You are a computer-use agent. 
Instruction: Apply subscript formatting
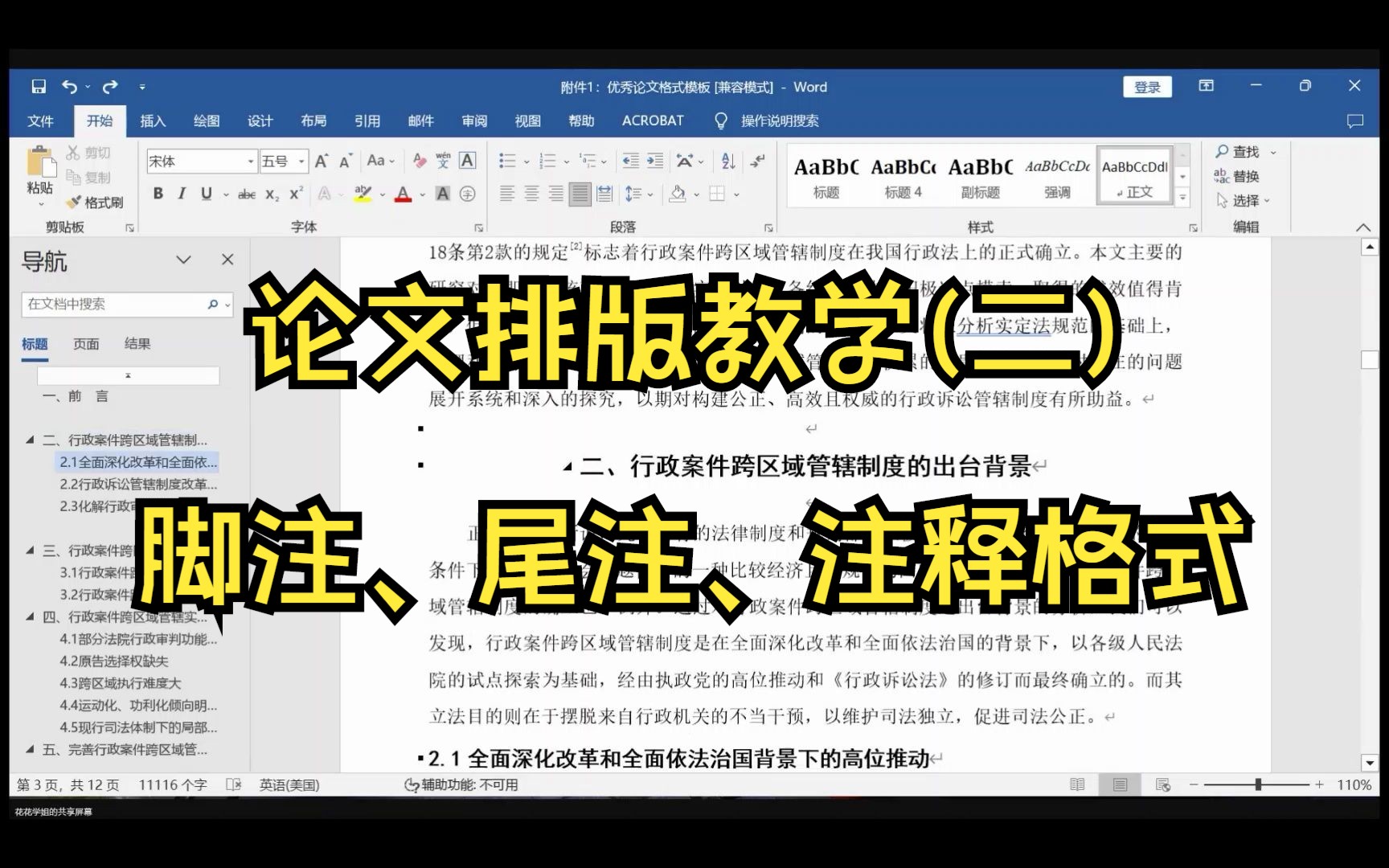pos(272,194)
